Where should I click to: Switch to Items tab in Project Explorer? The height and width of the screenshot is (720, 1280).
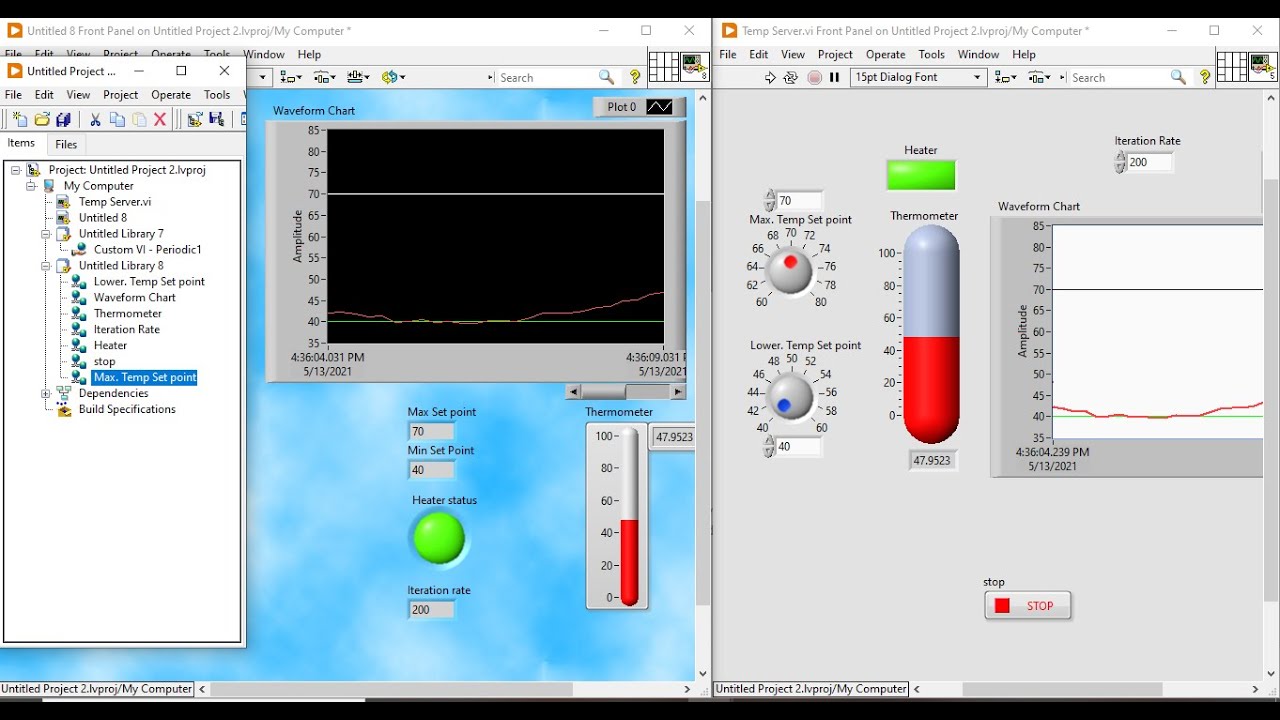pyautogui.click(x=22, y=143)
